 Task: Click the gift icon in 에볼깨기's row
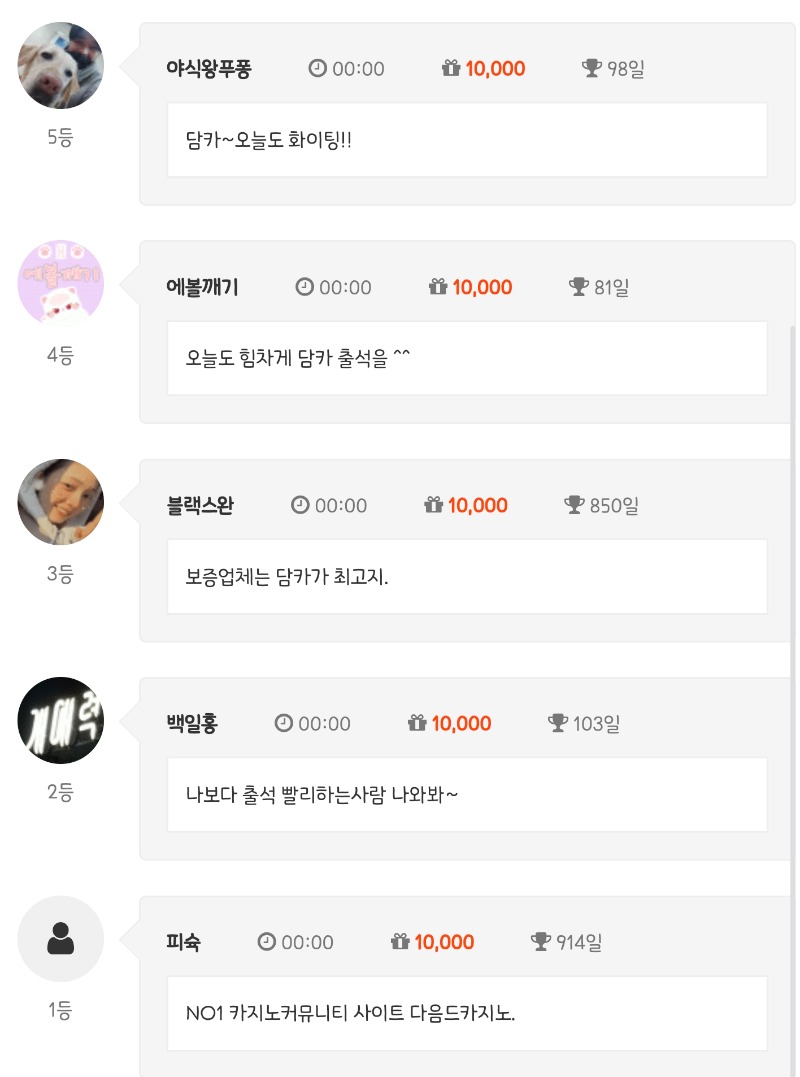438,287
